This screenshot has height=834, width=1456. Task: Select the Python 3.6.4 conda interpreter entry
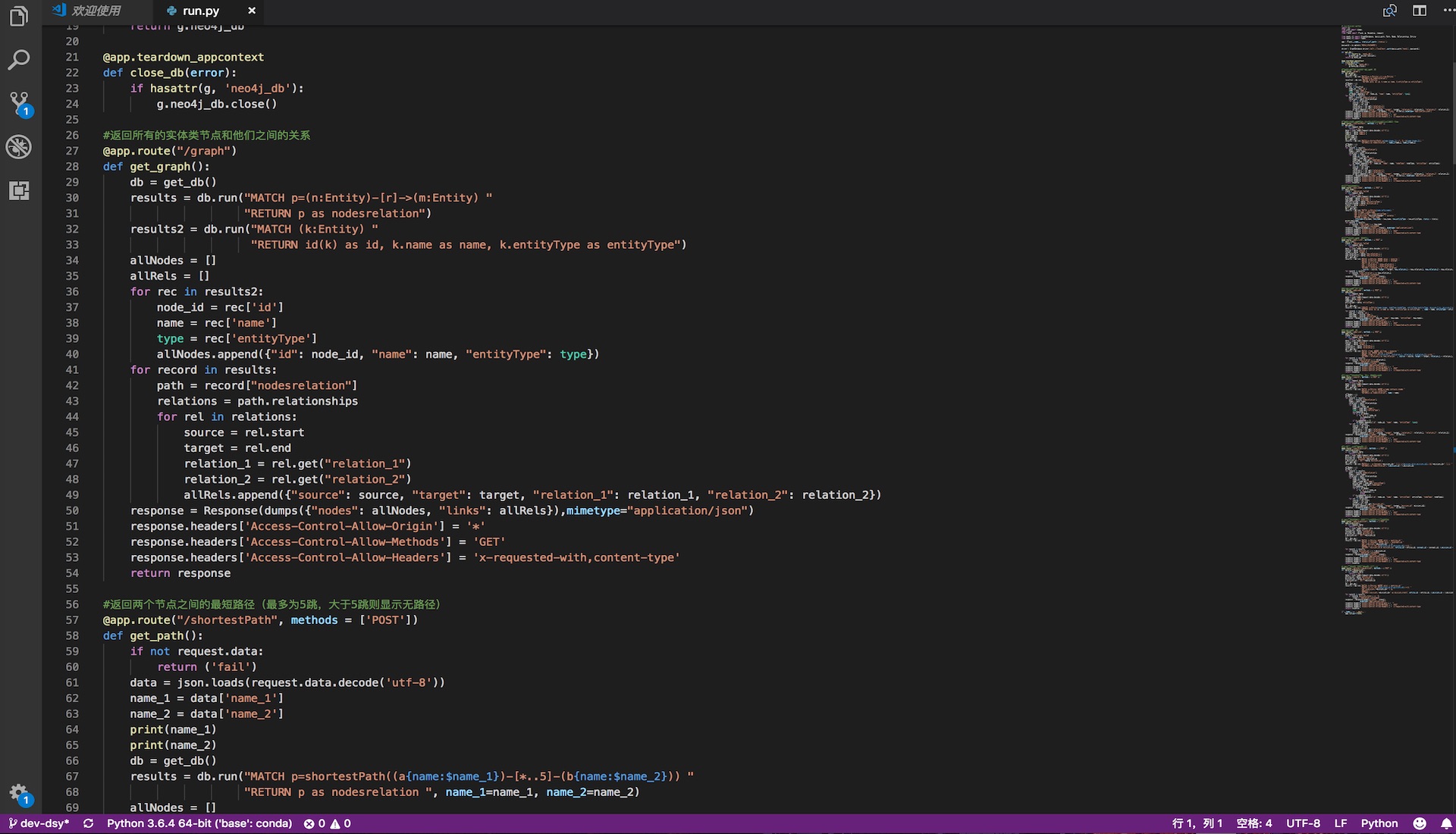click(x=199, y=823)
